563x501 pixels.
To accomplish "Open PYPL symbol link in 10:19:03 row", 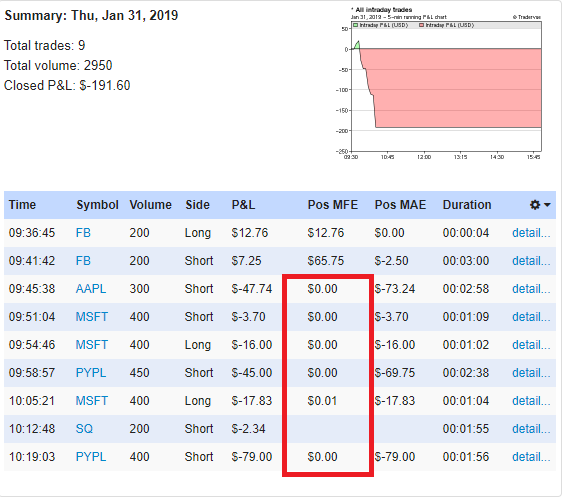I will 91,457.
